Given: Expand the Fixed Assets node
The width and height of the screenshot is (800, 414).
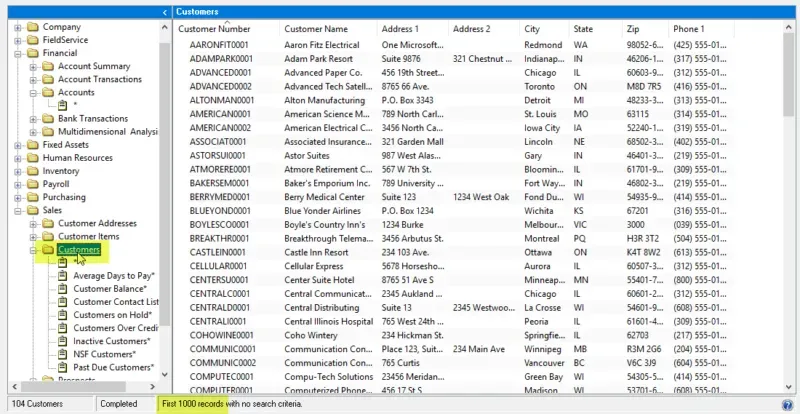Looking at the screenshot, I should pos(18,145).
